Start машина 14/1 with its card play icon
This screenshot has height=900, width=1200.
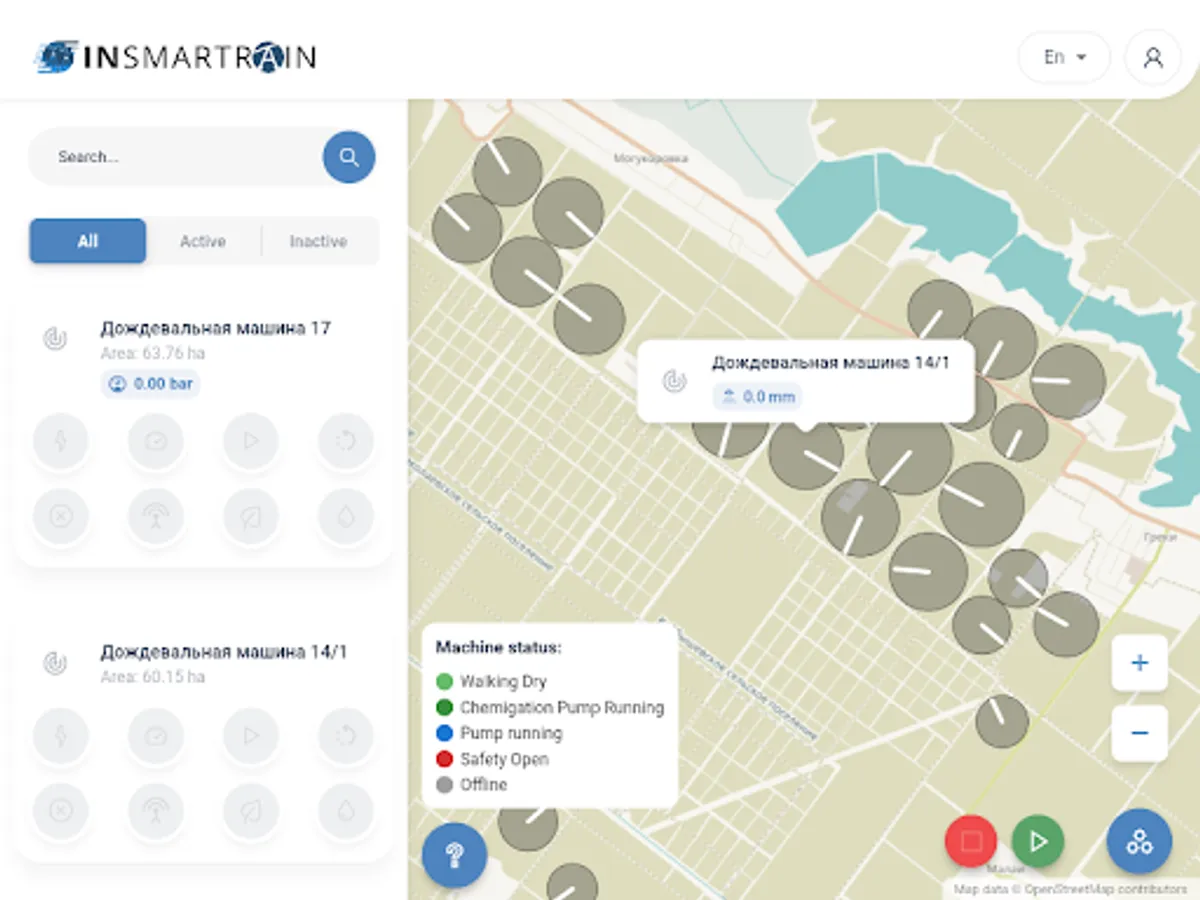(x=251, y=736)
